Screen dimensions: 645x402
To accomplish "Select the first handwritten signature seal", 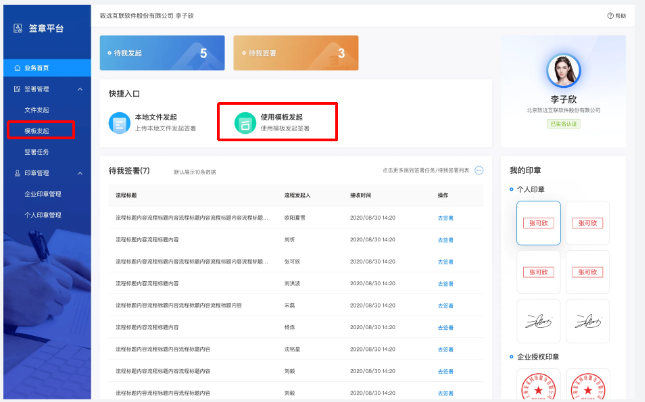I will pyautogui.click(x=538, y=322).
